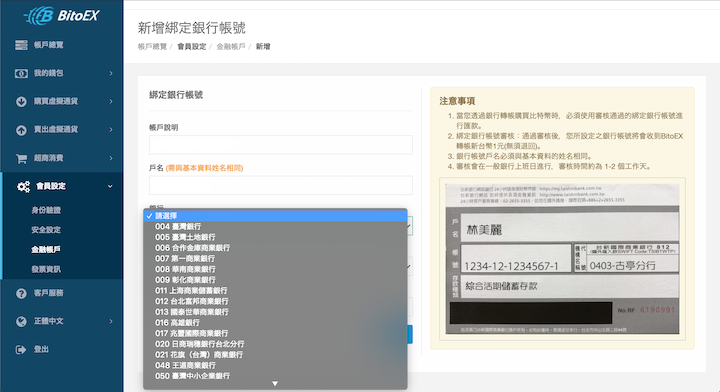Click the question mark icon for 客戶服務
Image resolution: width=720 pixels, height=392 pixels.
[21, 293]
